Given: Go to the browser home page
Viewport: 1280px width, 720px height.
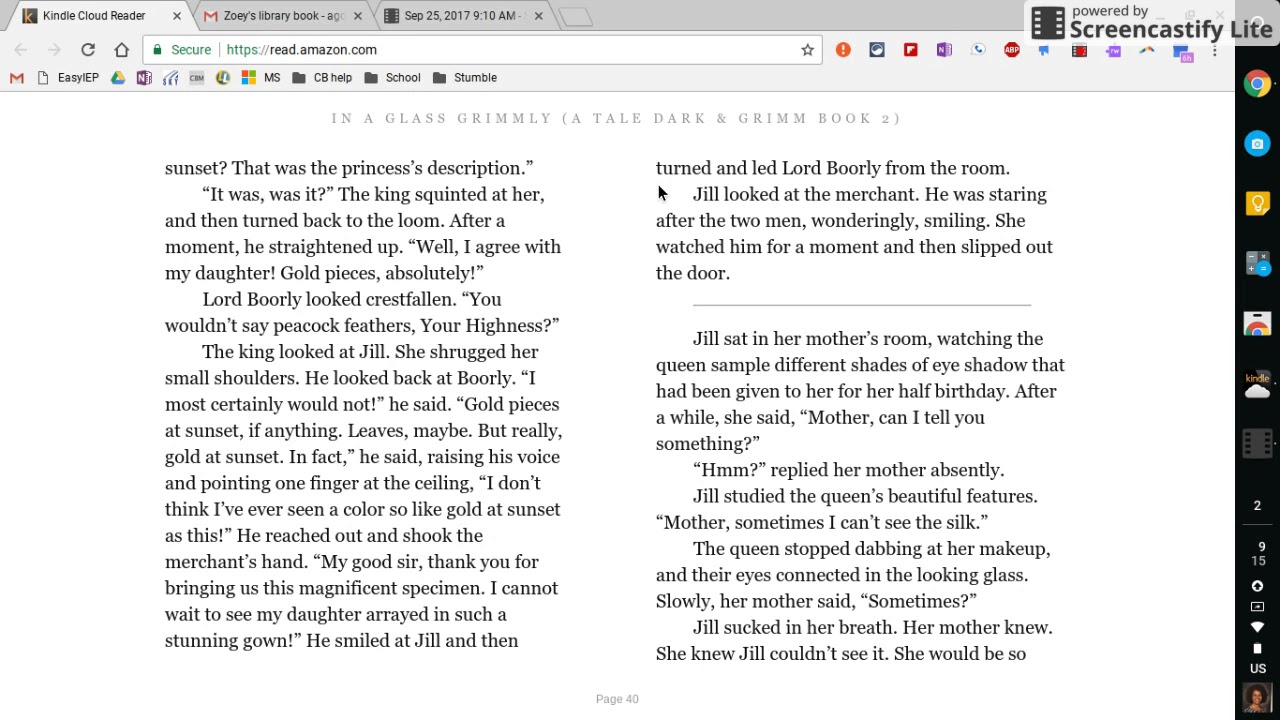Looking at the screenshot, I should coord(121,49).
